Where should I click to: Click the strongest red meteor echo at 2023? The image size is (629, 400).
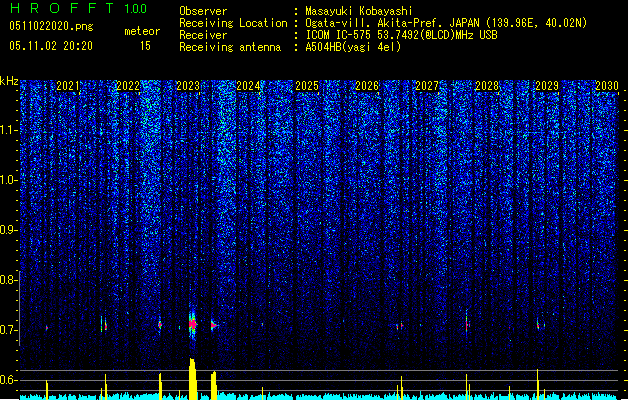pos(193,323)
